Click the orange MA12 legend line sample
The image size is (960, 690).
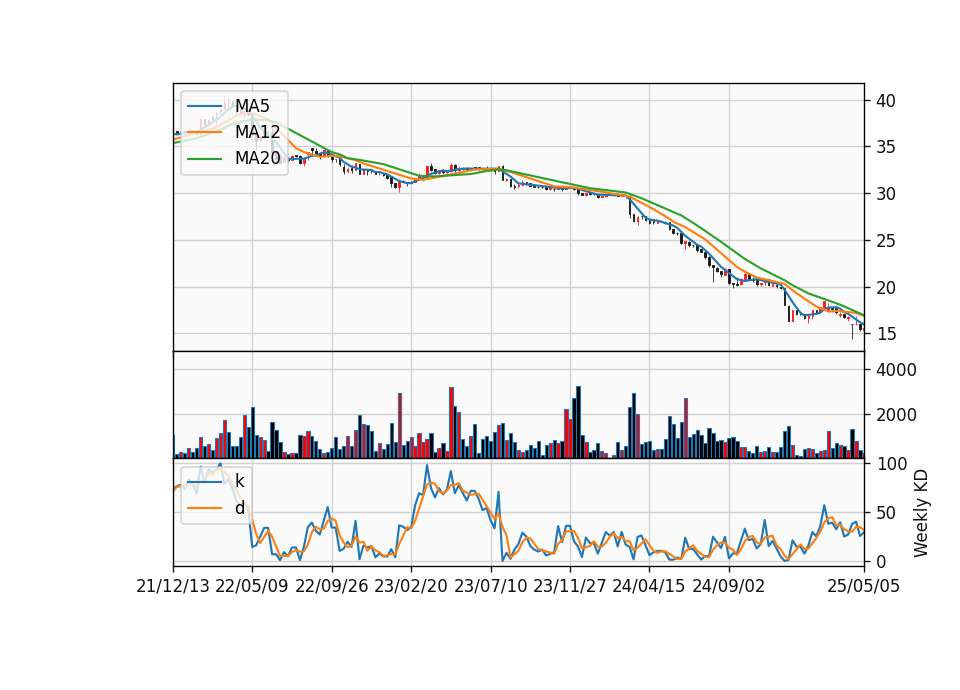click(204, 132)
